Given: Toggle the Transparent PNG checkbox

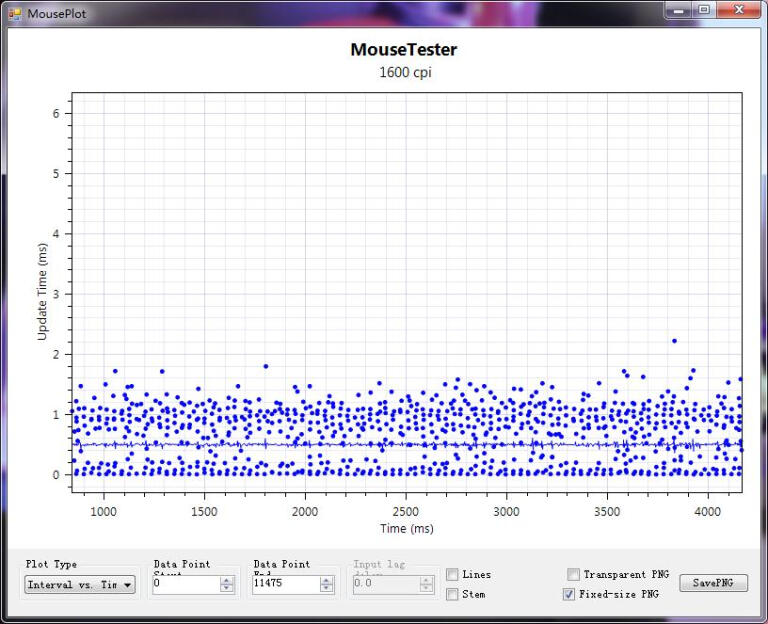Looking at the screenshot, I should tap(573, 574).
